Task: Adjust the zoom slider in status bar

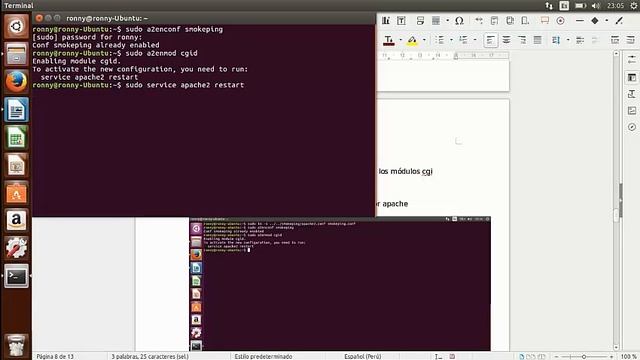Action: (584, 356)
